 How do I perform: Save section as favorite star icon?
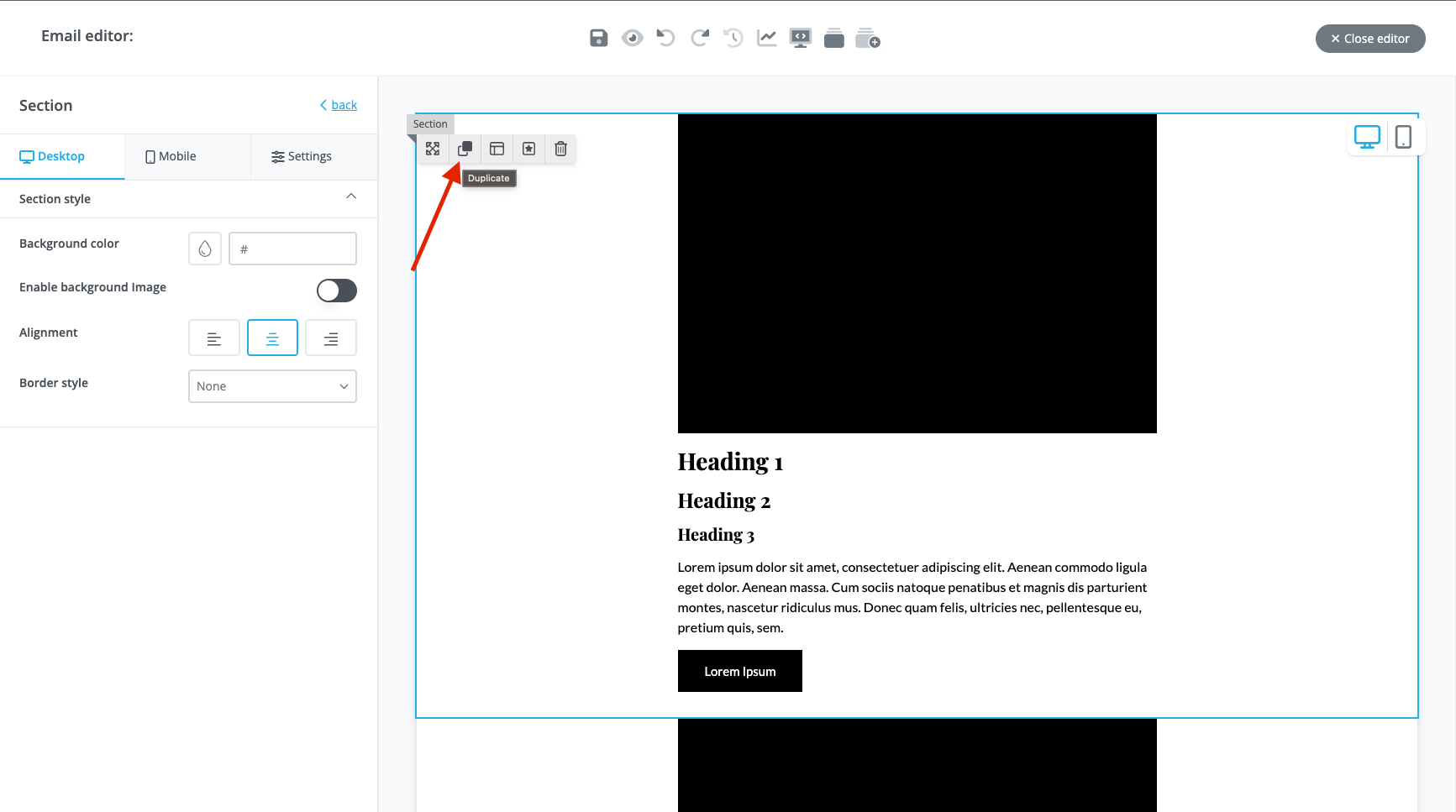coord(528,149)
